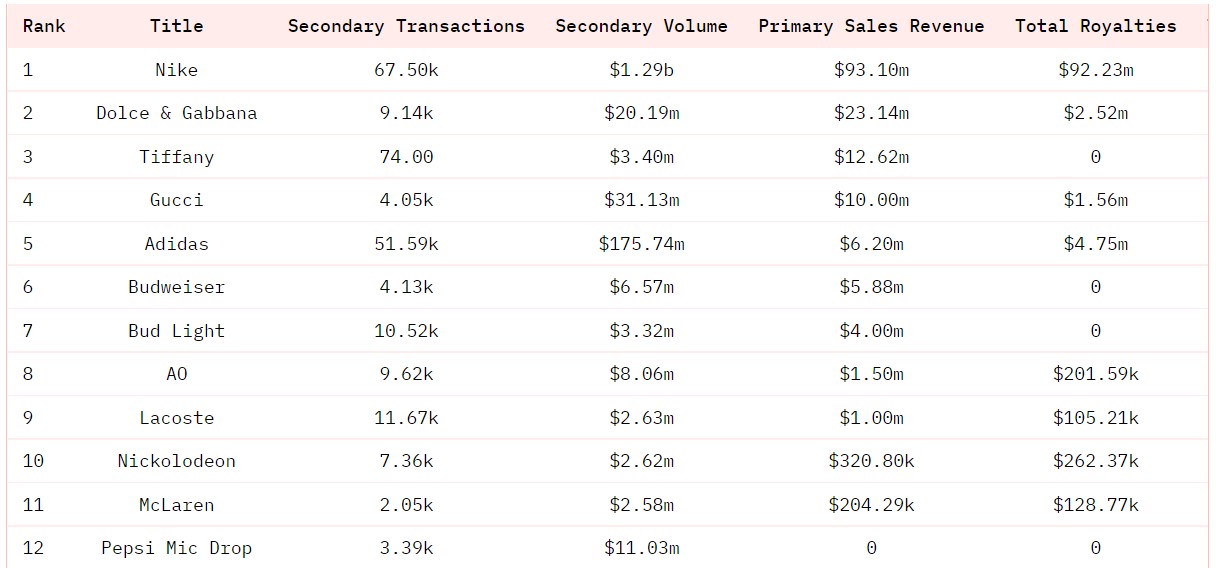Select the Nike title cell

tap(176, 70)
